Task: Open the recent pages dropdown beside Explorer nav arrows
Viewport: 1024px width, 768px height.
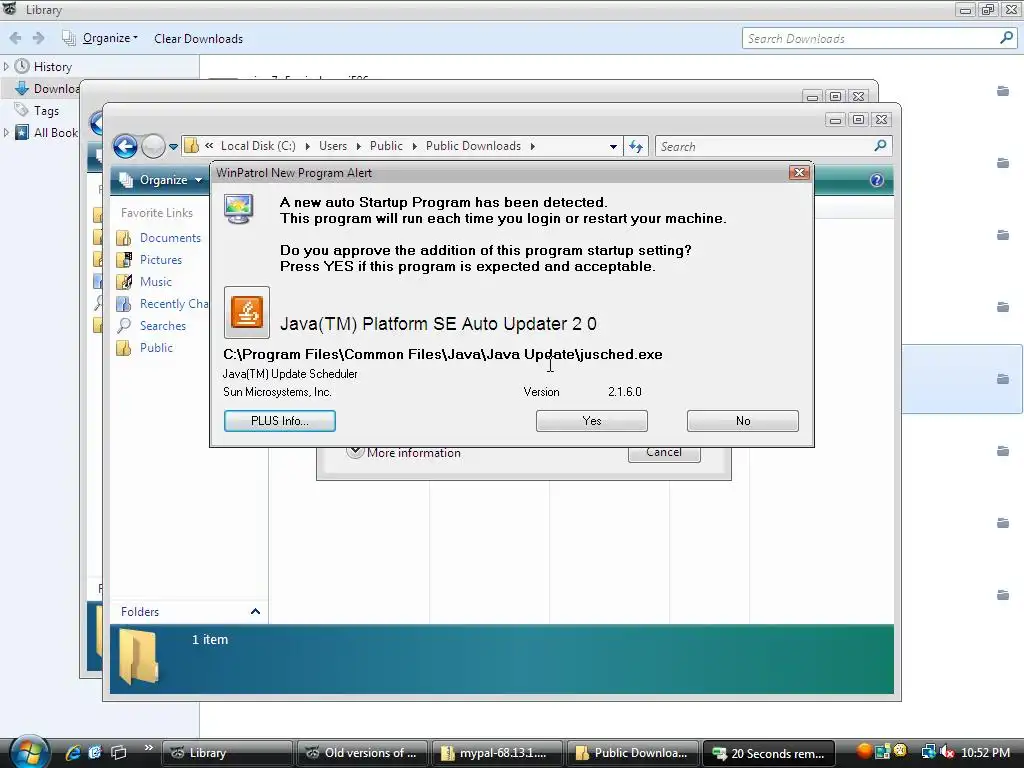Action: coord(173,147)
